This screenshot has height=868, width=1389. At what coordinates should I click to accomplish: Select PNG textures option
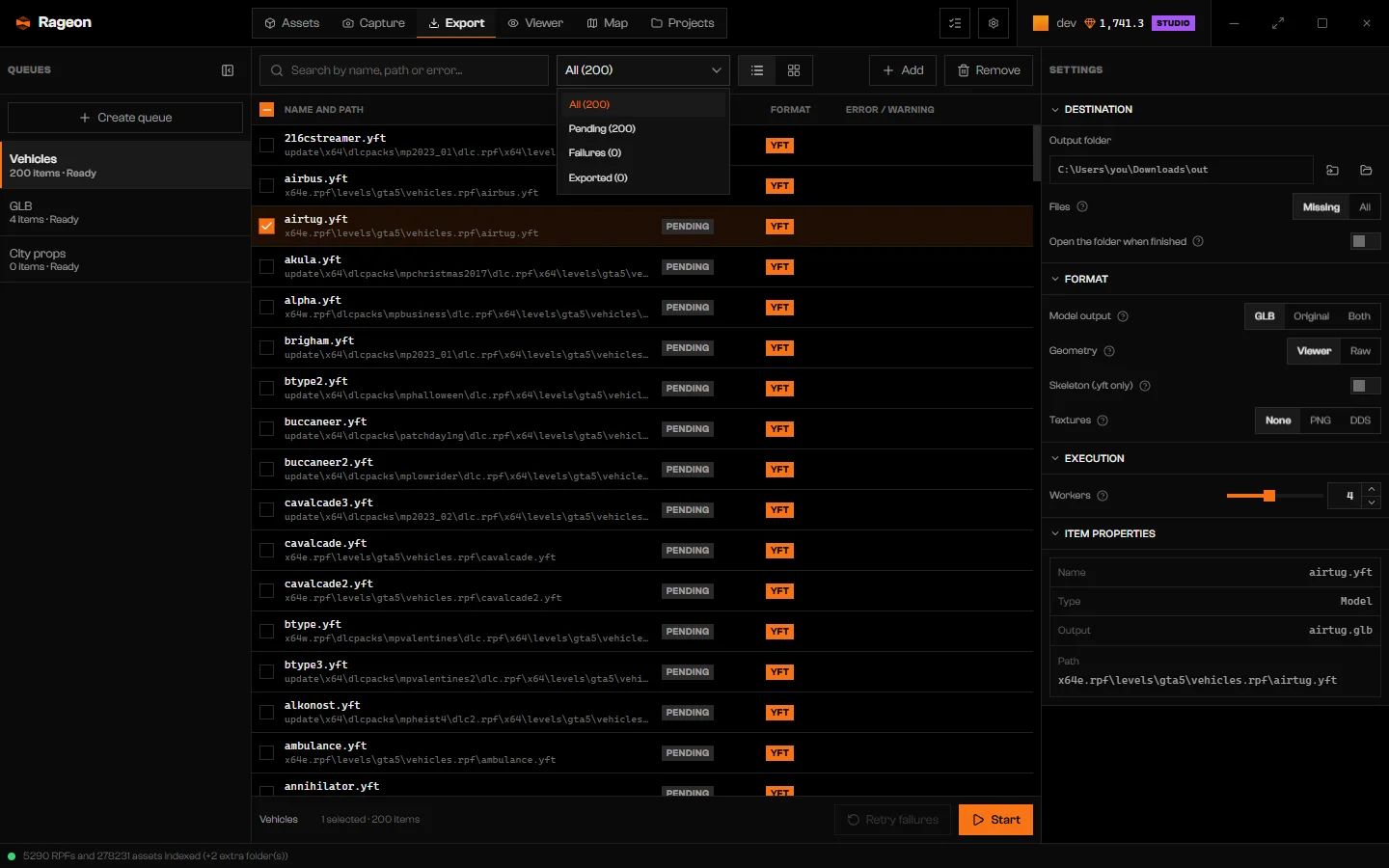(1321, 420)
